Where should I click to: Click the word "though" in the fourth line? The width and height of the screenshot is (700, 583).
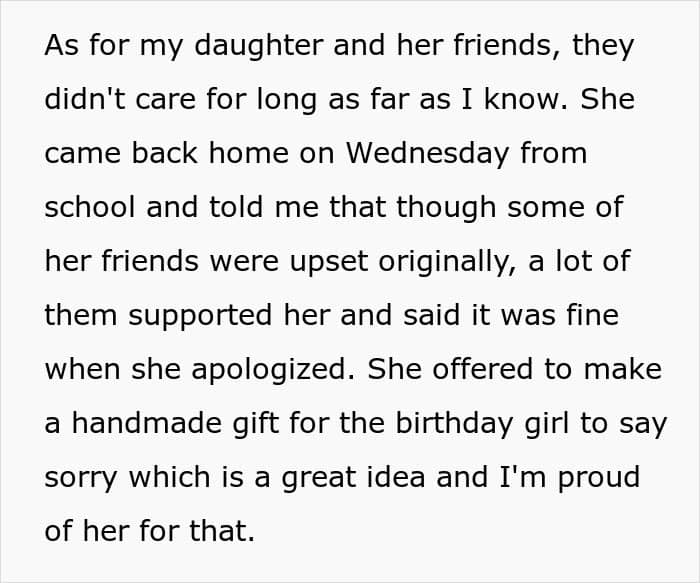[446, 208]
